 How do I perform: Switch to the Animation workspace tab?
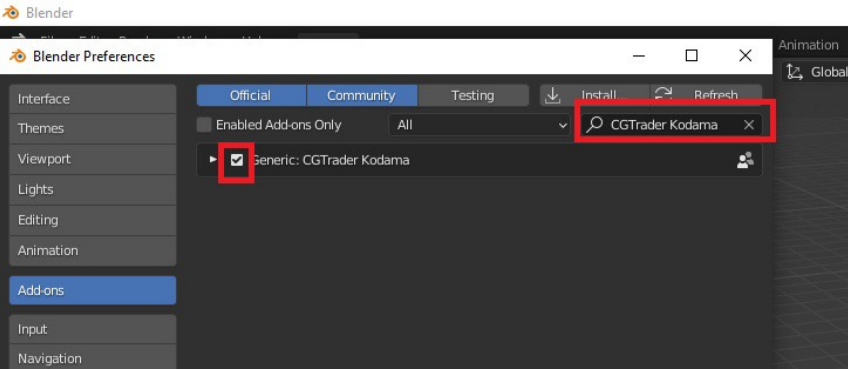(x=808, y=45)
